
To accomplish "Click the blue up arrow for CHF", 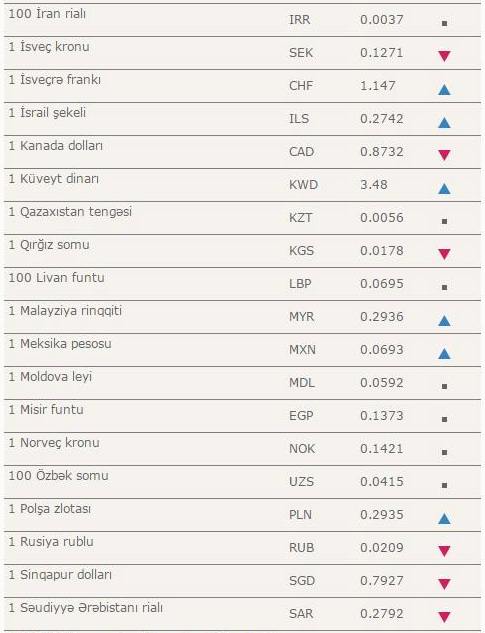I will tap(444, 89).
